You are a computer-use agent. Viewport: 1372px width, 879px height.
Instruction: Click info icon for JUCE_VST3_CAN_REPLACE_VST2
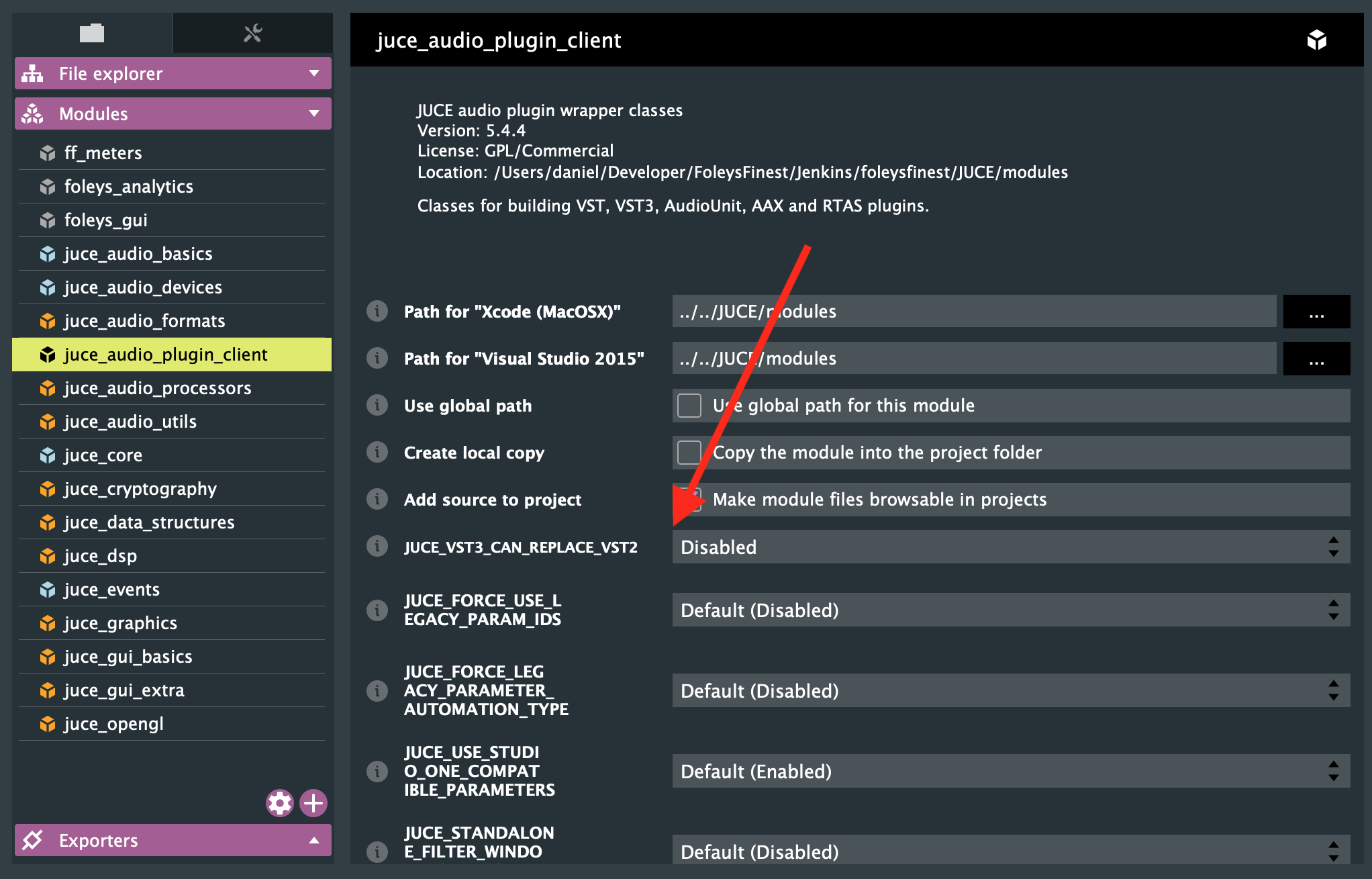pyautogui.click(x=377, y=547)
